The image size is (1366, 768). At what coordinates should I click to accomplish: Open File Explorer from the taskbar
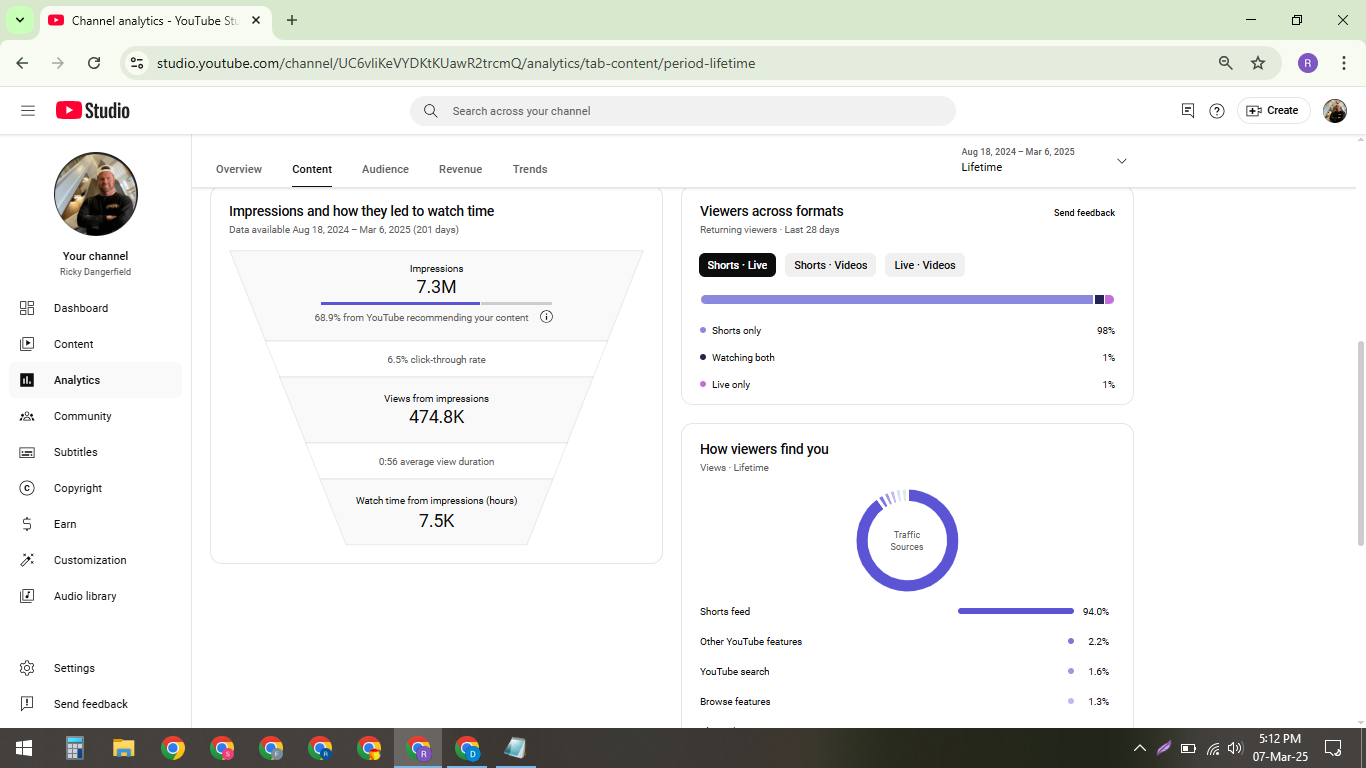click(x=124, y=748)
